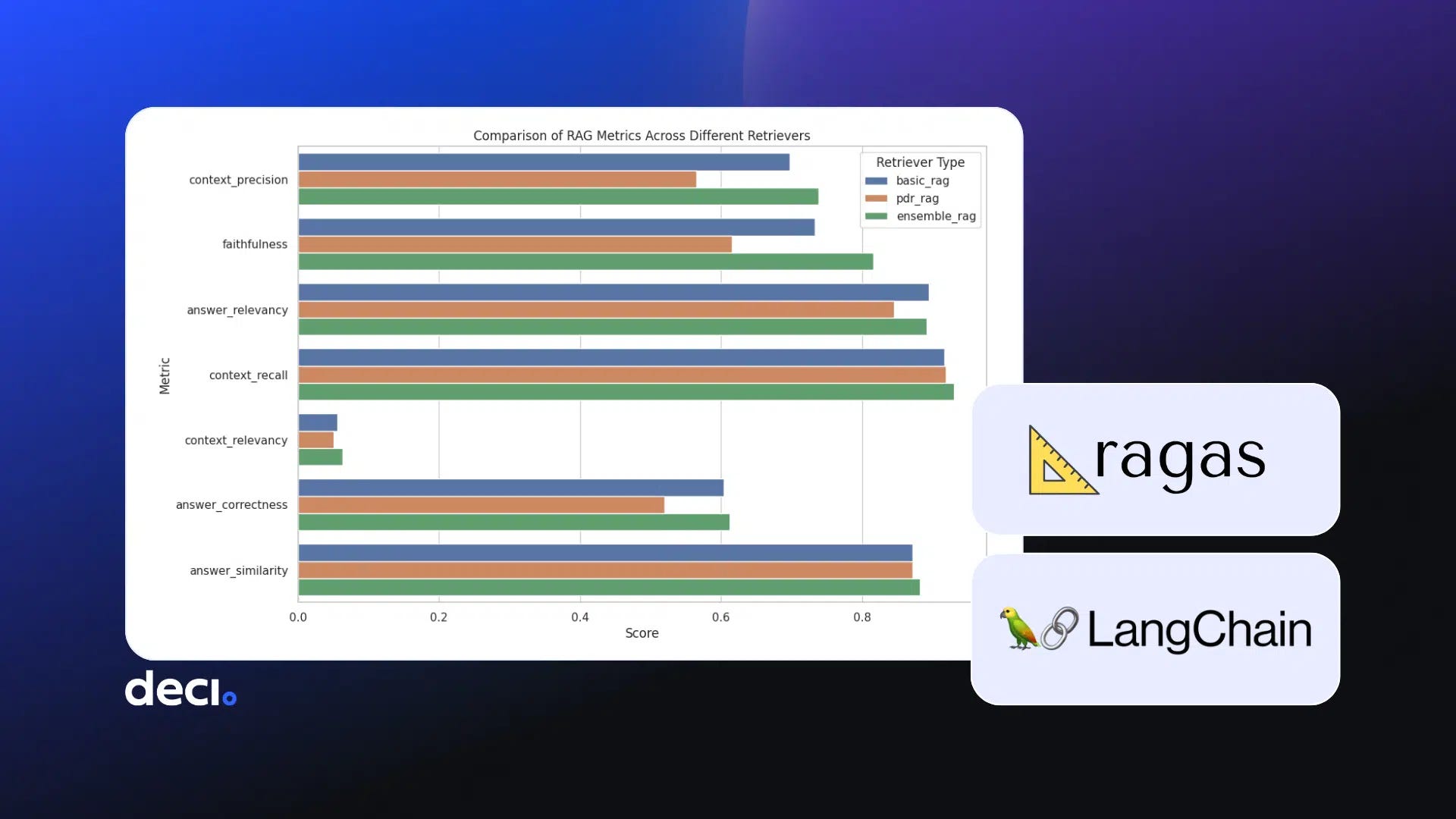Click the green context_recall bar

[626, 392]
